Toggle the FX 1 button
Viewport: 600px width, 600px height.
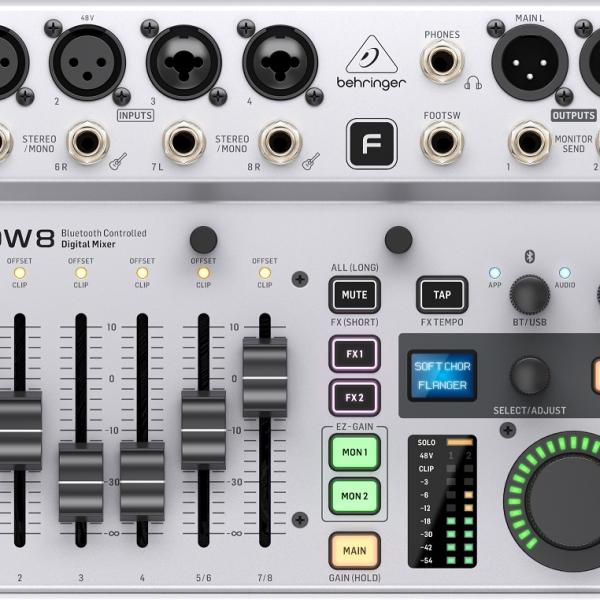tap(354, 354)
